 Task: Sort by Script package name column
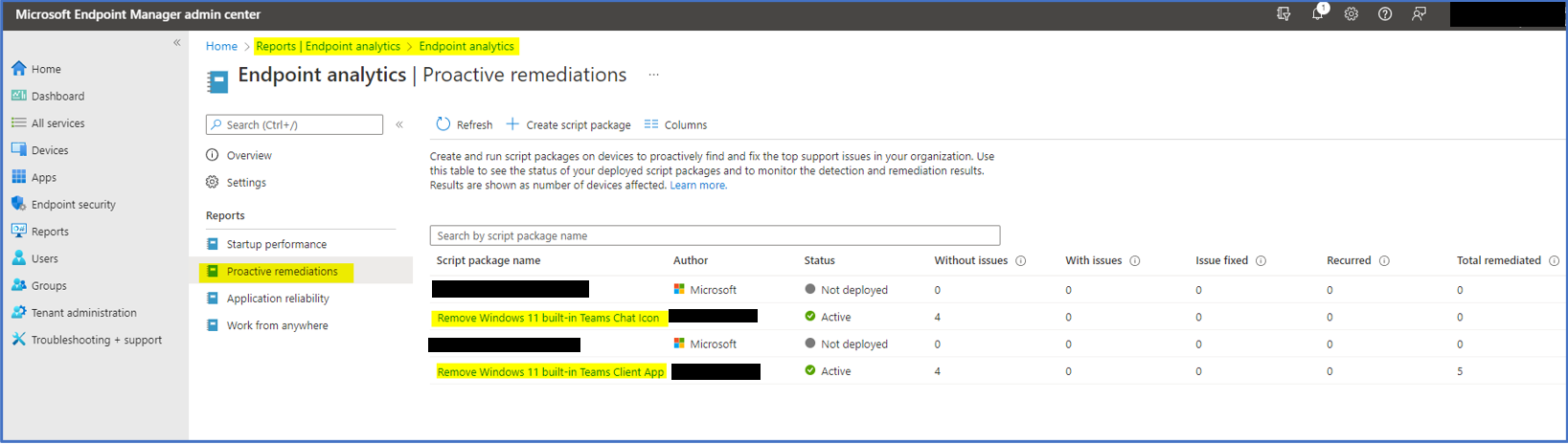(x=489, y=260)
